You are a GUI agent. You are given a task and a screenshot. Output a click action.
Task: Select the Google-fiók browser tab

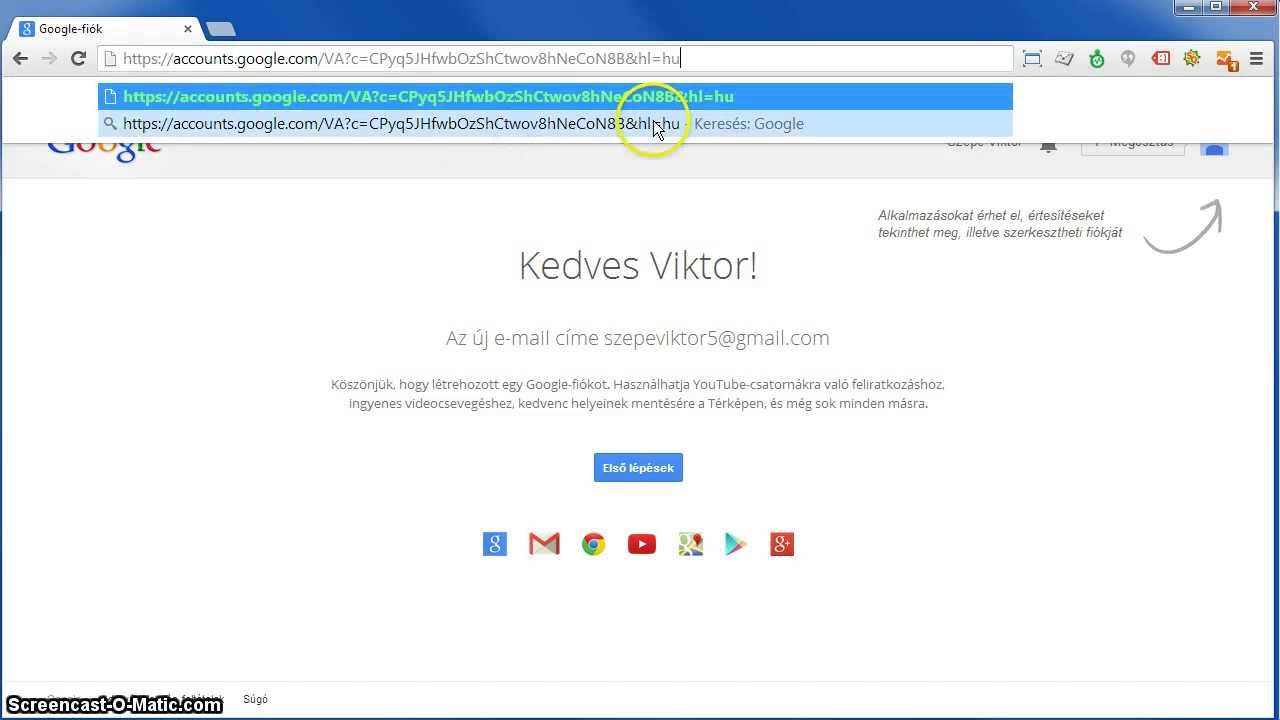coord(105,29)
